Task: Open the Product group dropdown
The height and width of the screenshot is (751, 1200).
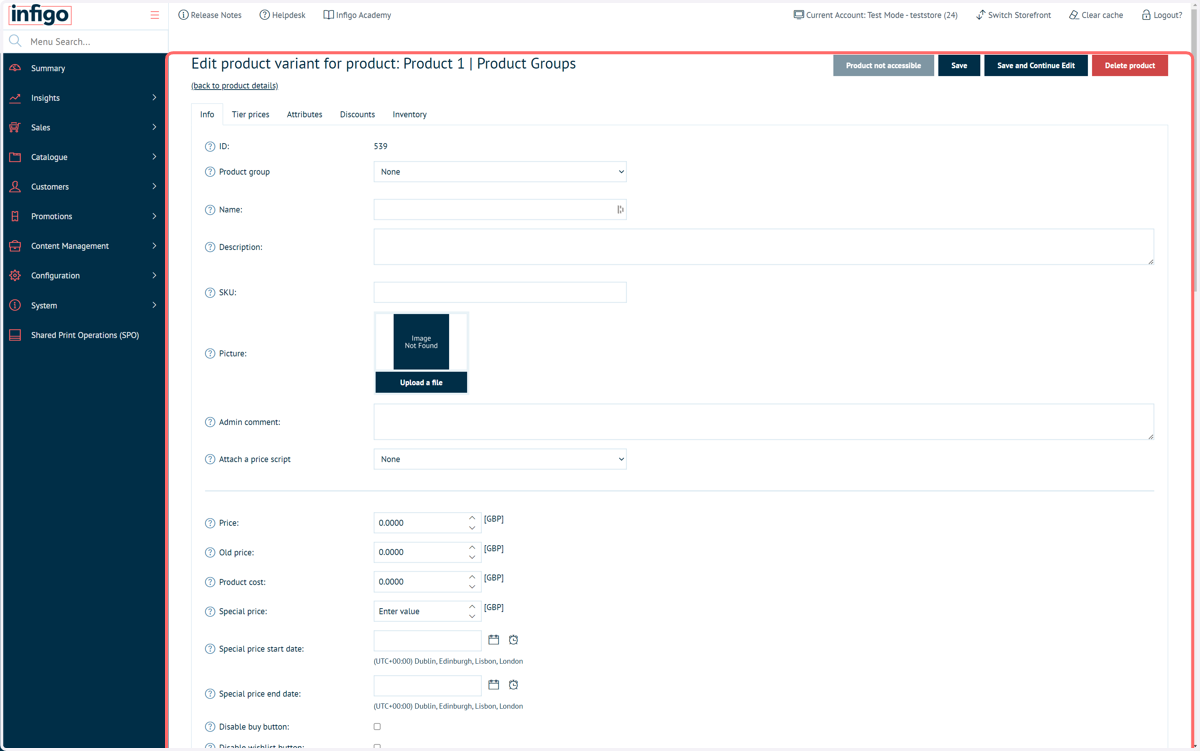Action: pyautogui.click(x=500, y=172)
